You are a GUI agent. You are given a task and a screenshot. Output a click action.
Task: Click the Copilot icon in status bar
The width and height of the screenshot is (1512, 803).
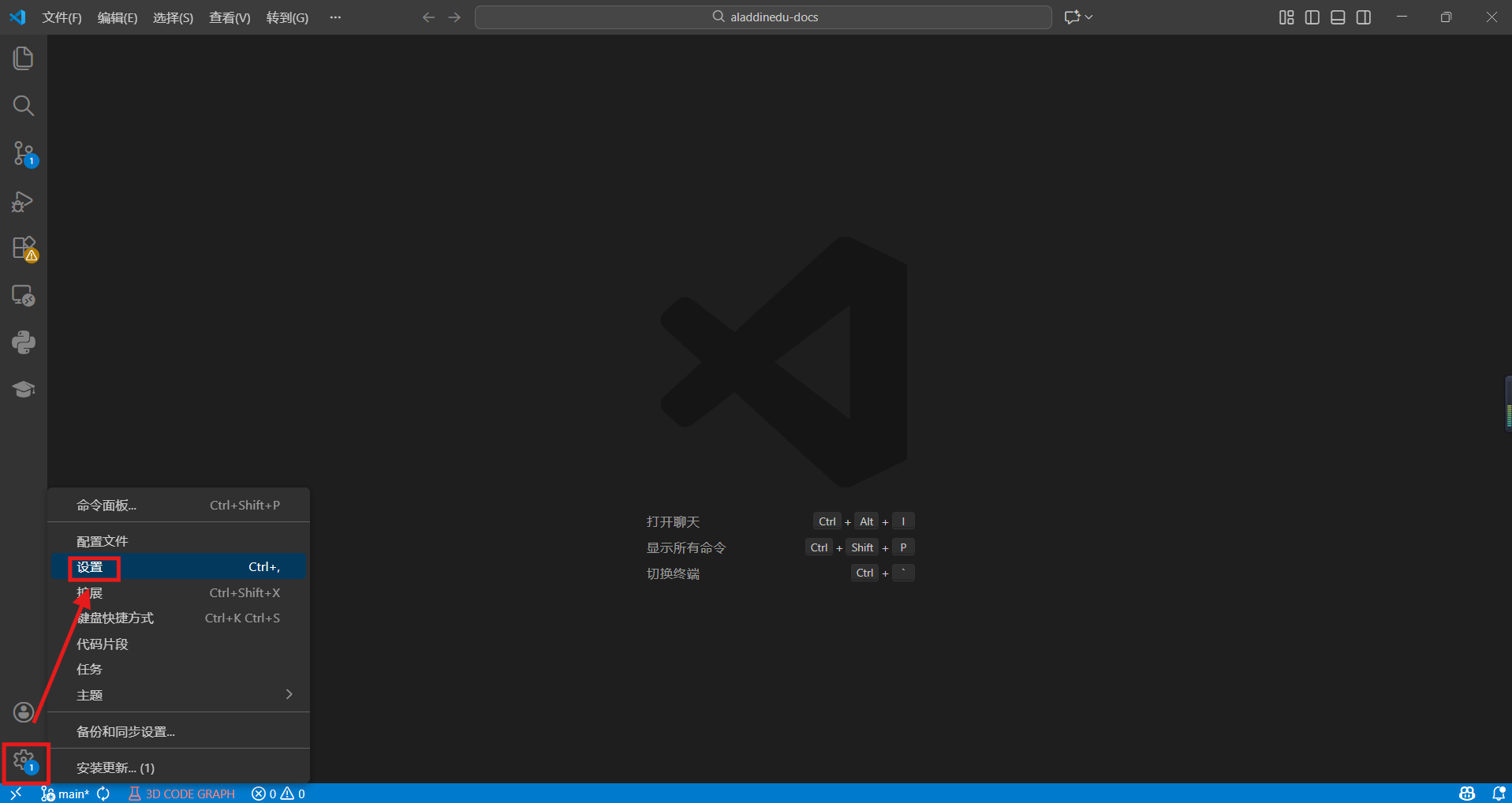[x=1465, y=794]
